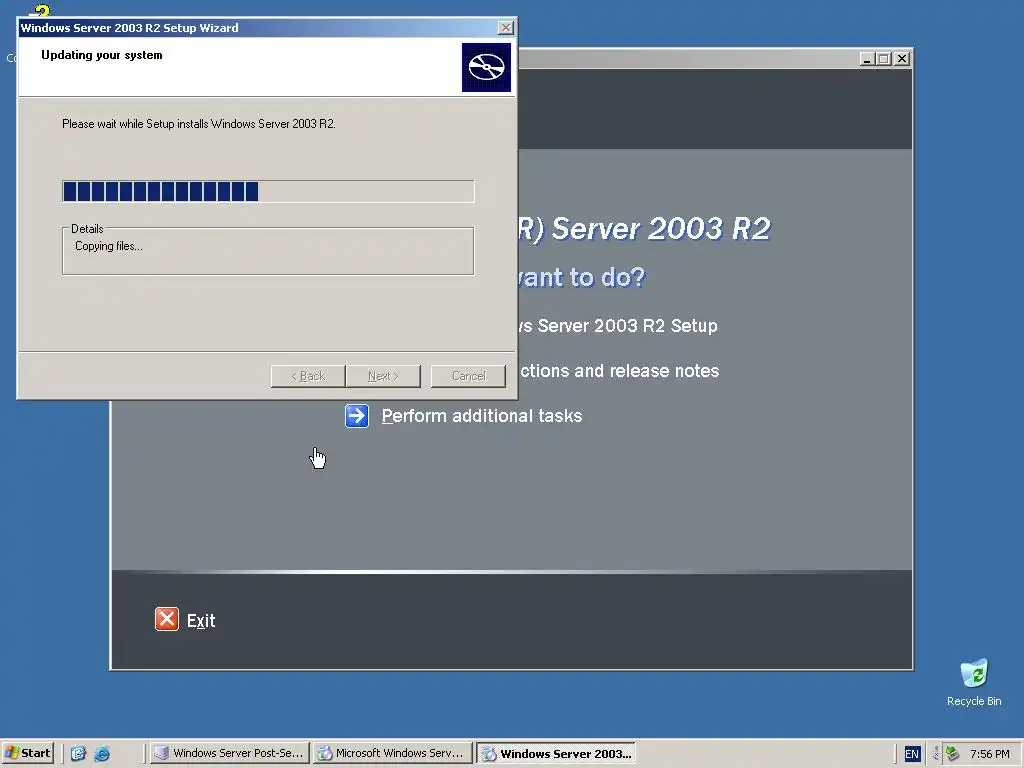The width and height of the screenshot is (1024, 768).
Task: Launch Internet Explorer from quick launch
Action: coord(102,754)
